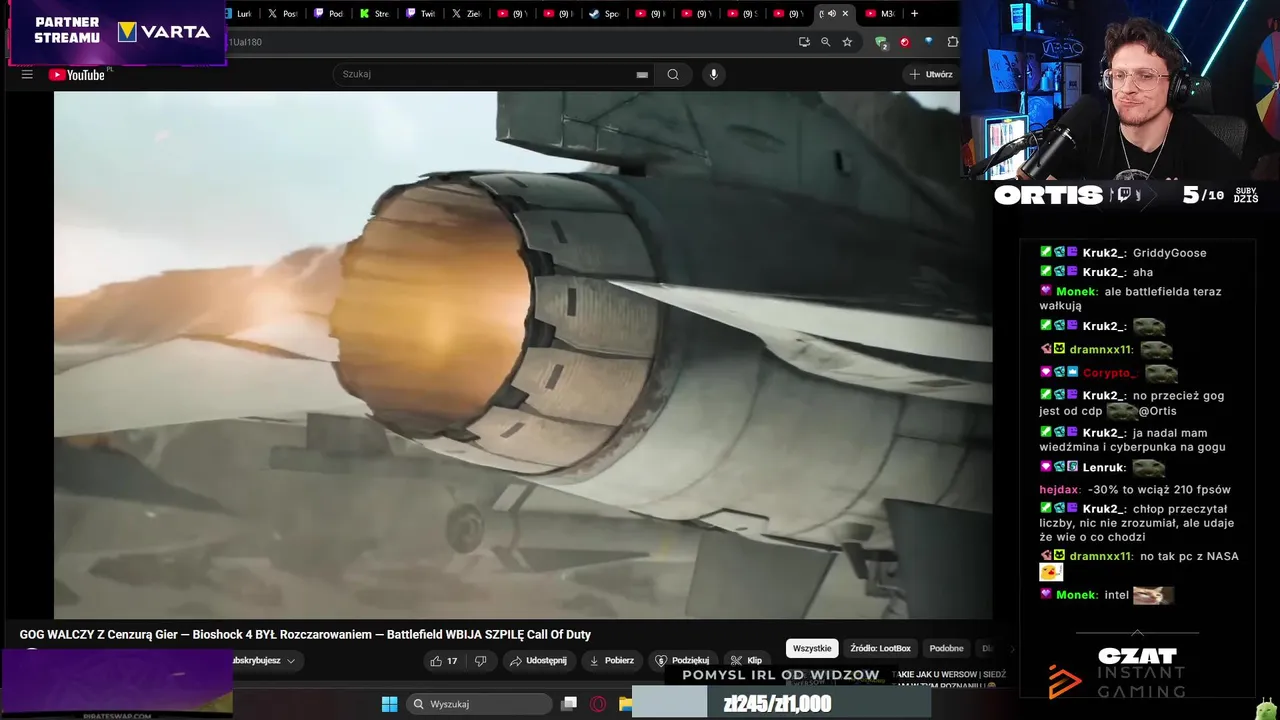Download the video with Pobierz
The image size is (1280, 720).
[612, 661]
